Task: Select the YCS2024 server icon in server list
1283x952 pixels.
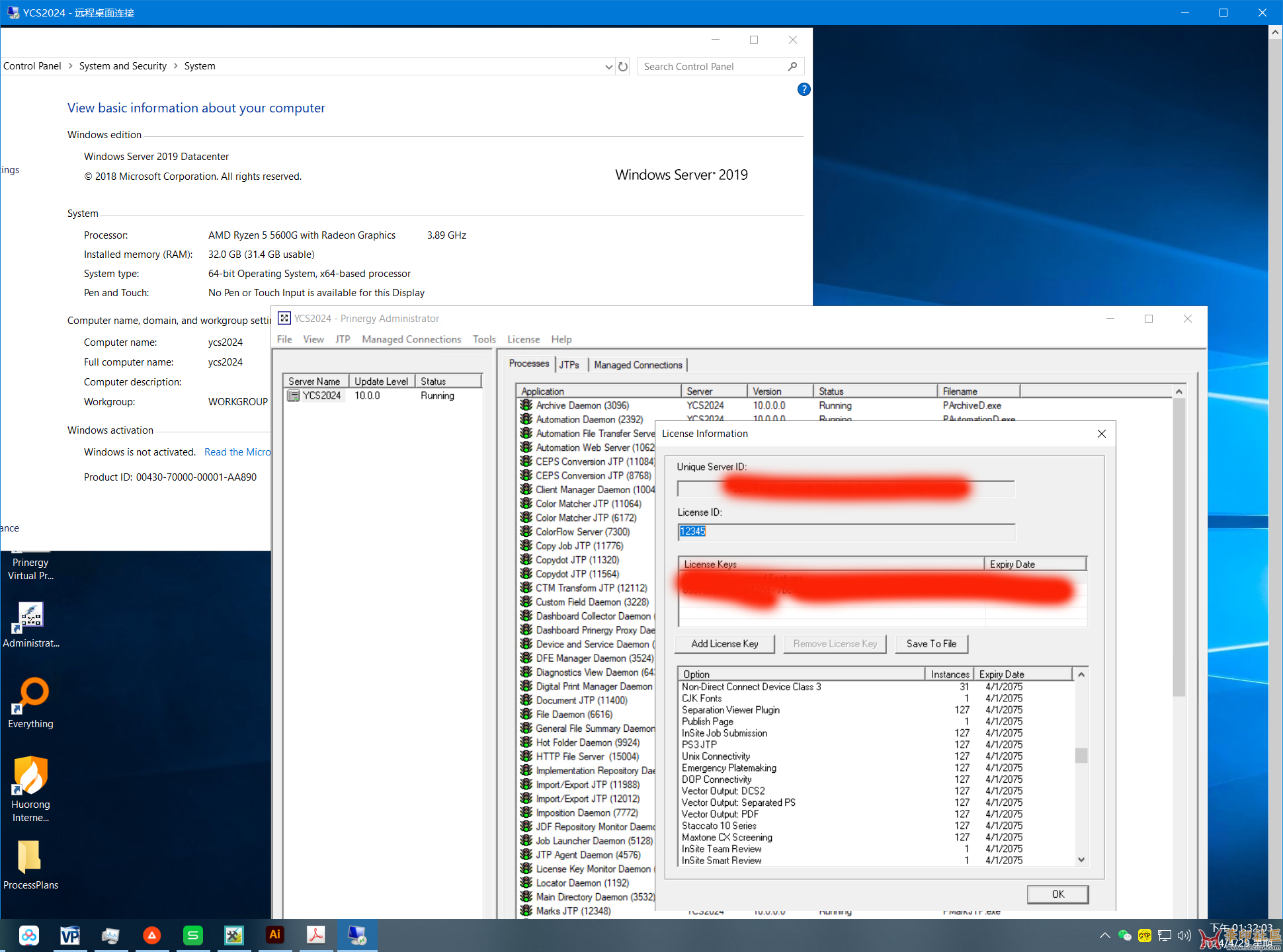Action: [x=293, y=395]
